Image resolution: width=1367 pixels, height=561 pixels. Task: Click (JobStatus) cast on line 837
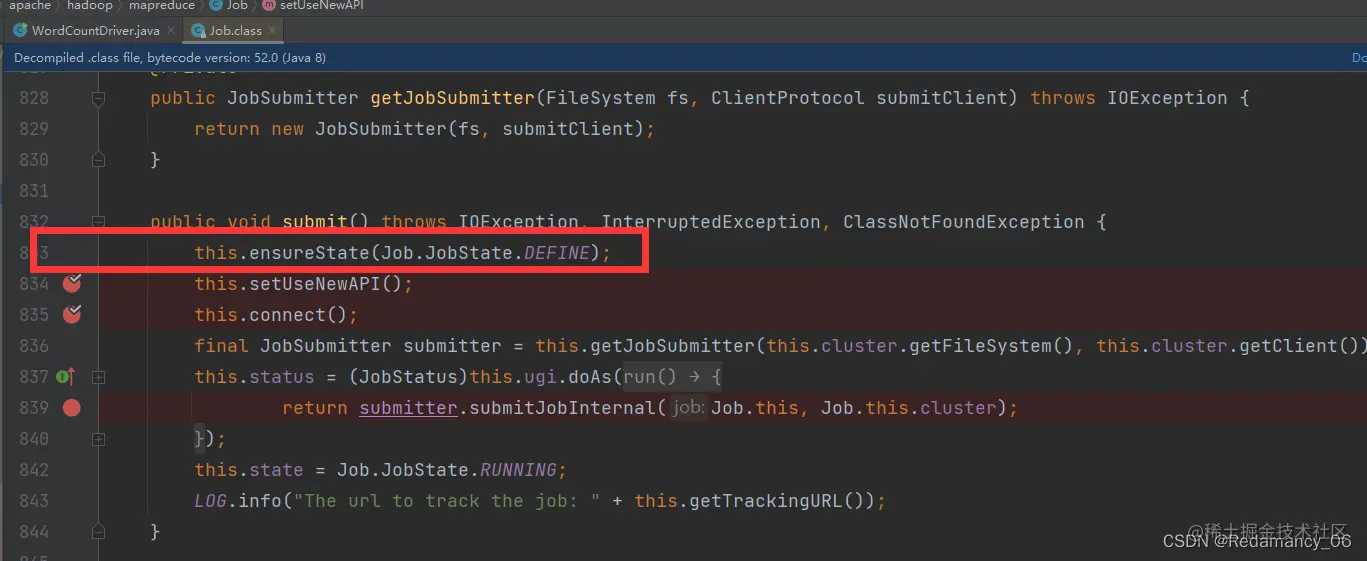click(x=408, y=377)
